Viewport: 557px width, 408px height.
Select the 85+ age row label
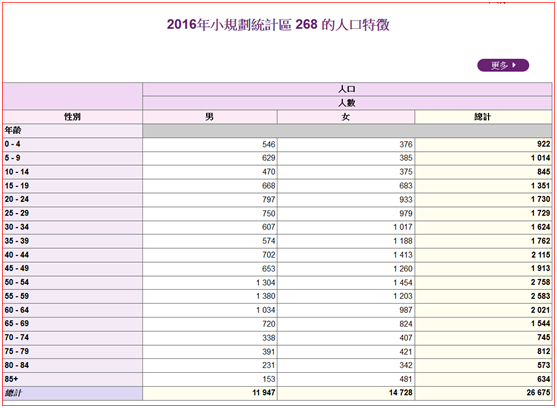click(72, 379)
